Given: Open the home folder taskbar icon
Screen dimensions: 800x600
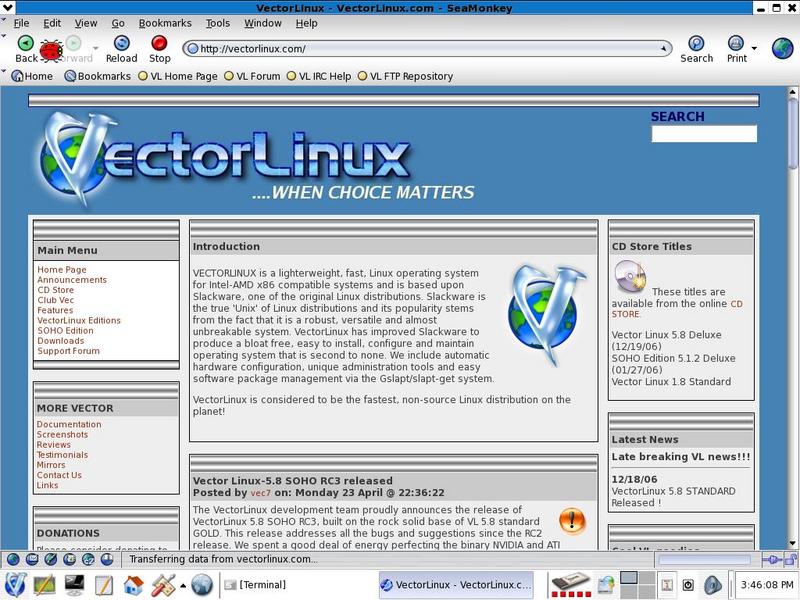Looking at the screenshot, I should tap(133, 585).
